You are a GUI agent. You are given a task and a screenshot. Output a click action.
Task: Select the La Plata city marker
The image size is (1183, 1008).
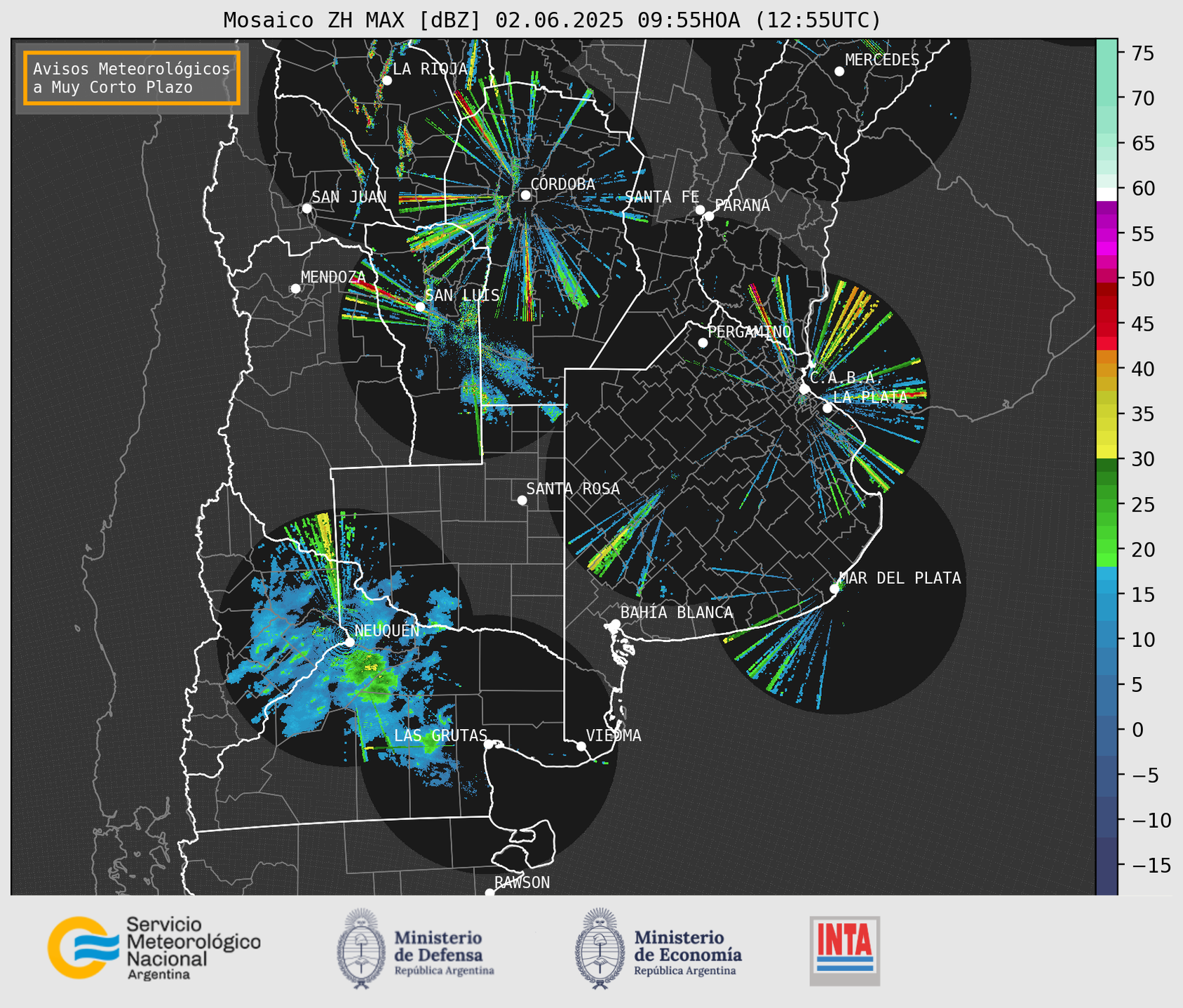pyautogui.click(x=827, y=408)
